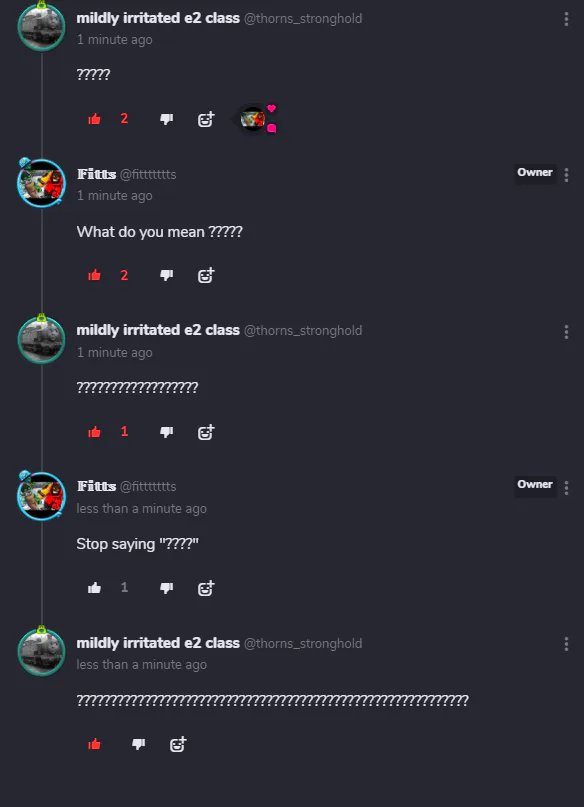The image size is (584, 807).
Task: Open options menu for first comment
Action: click(566, 19)
